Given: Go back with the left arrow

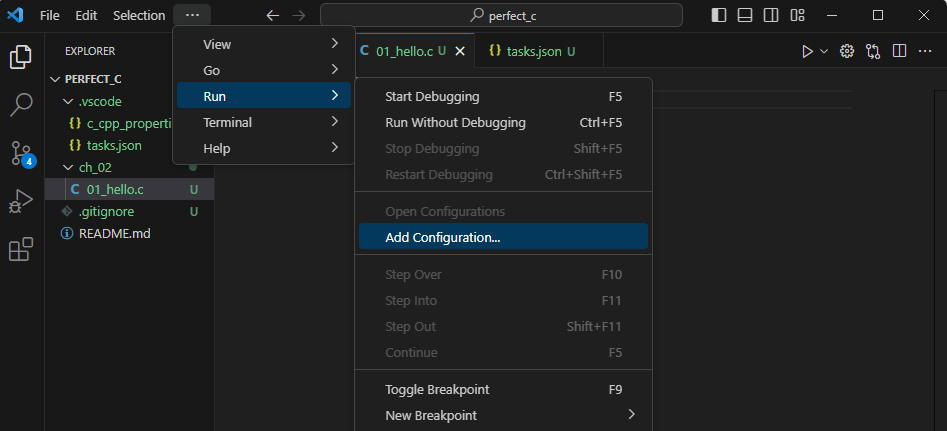Looking at the screenshot, I should (273, 16).
